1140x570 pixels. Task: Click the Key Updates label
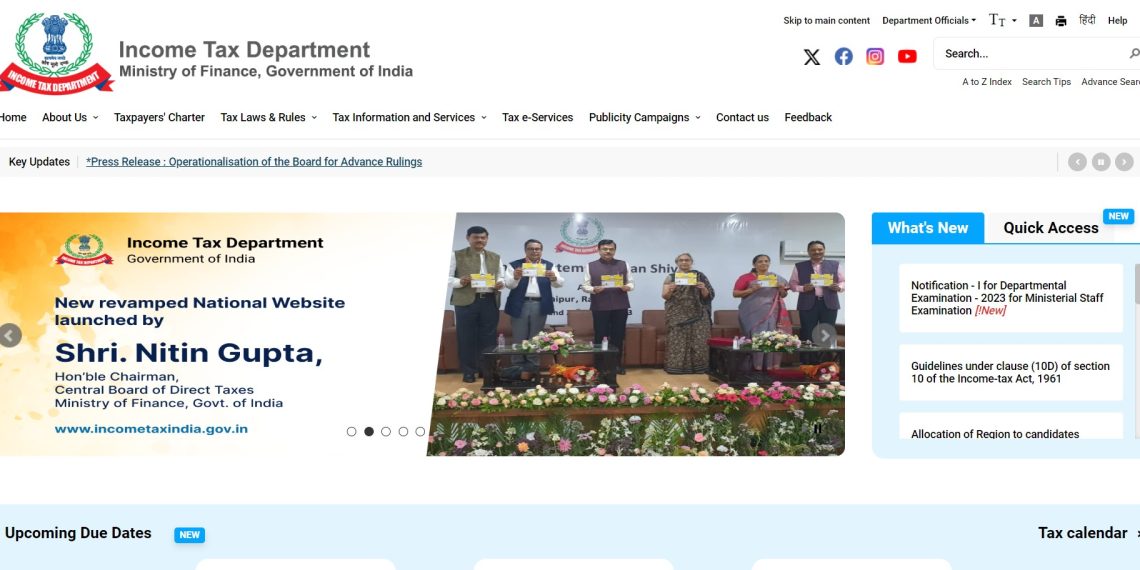click(x=39, y=161)
